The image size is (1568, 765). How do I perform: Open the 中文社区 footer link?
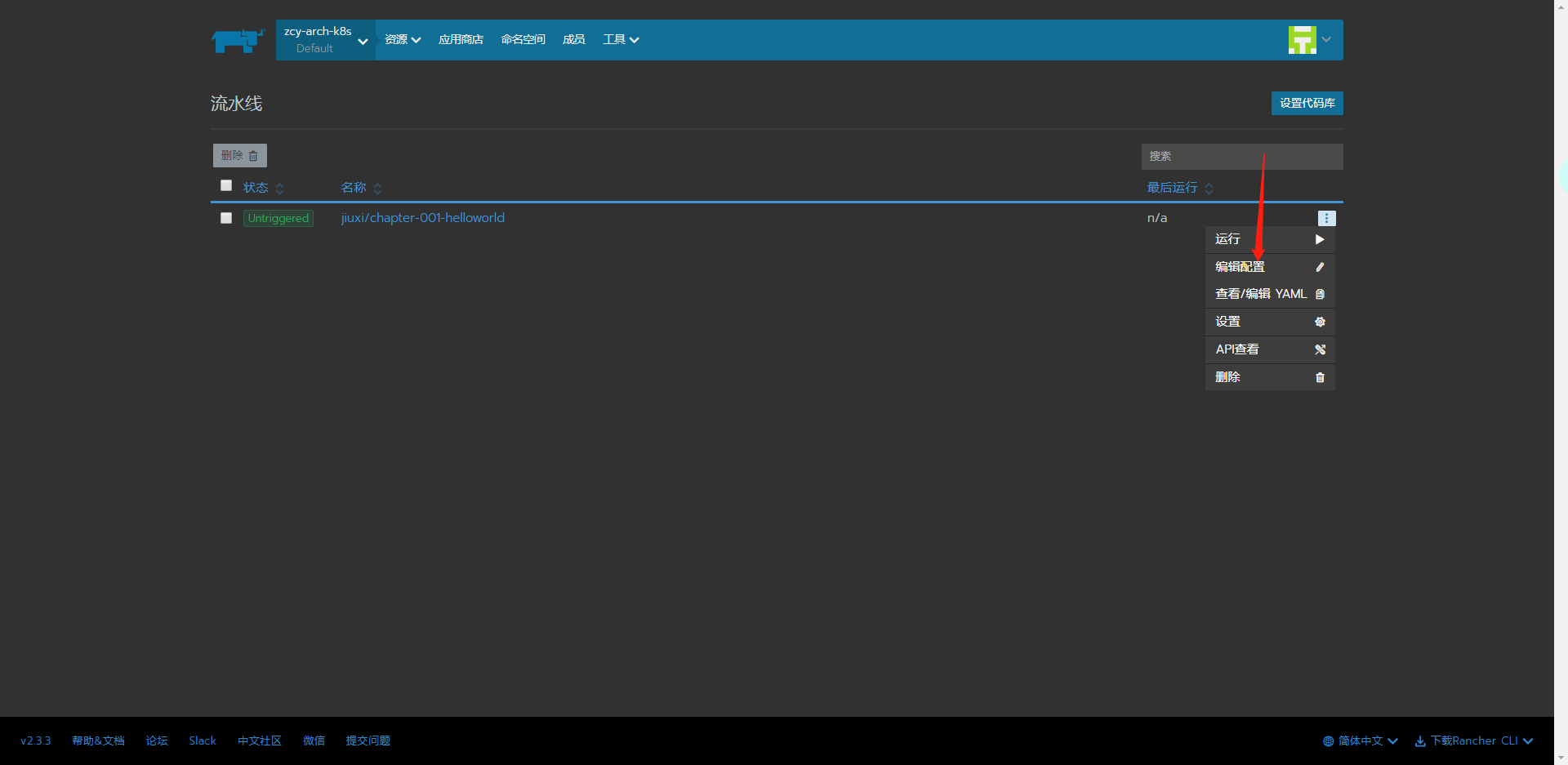pyautogui.click(x=260, y=741)
